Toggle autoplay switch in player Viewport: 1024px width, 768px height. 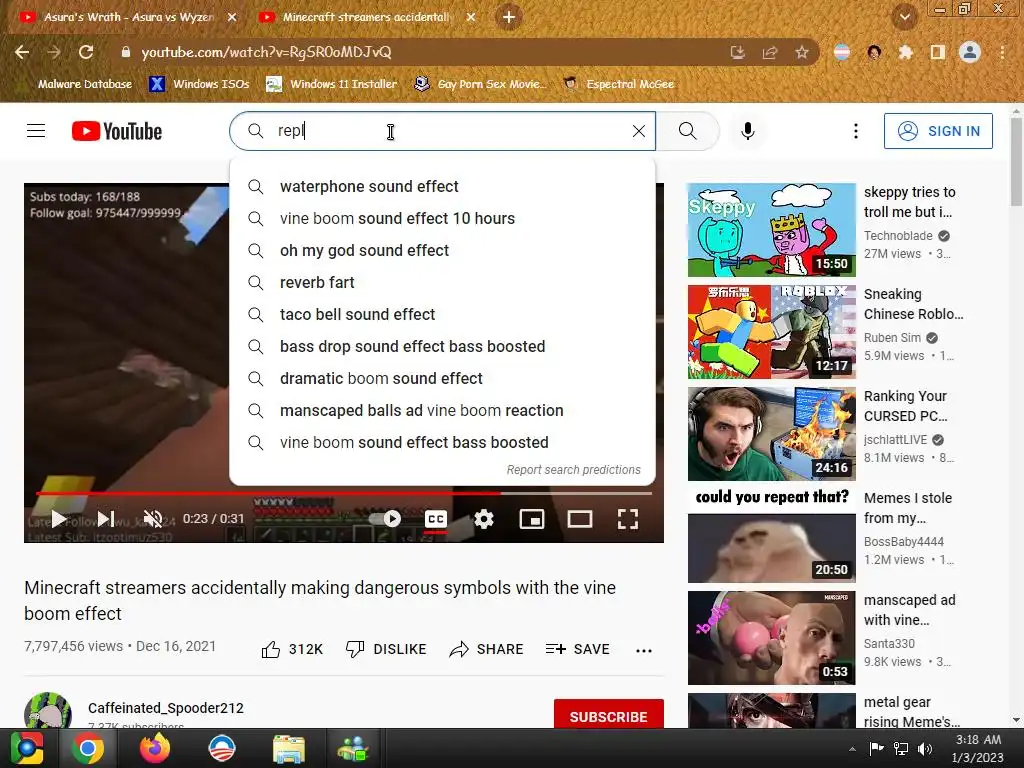click(x=385, y=519)
